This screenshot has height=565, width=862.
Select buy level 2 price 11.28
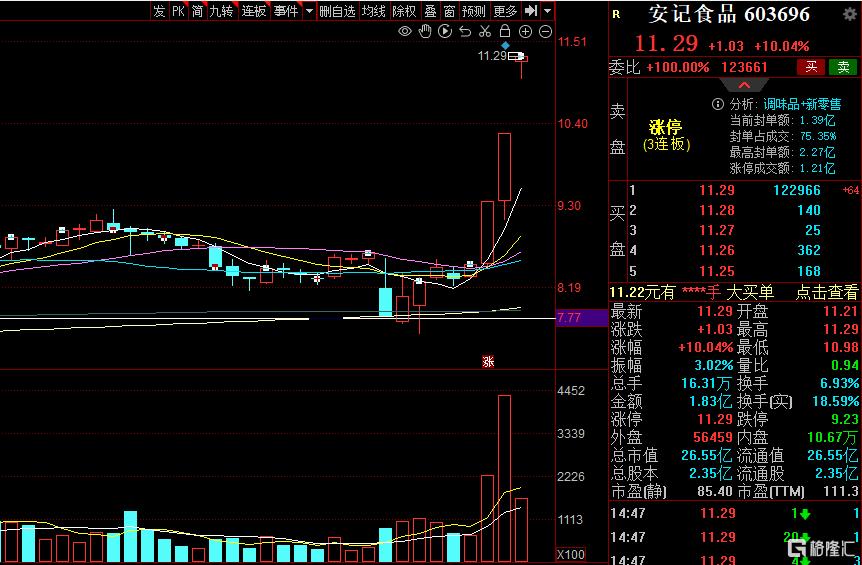pyautogui.click(x=717, y=210)
